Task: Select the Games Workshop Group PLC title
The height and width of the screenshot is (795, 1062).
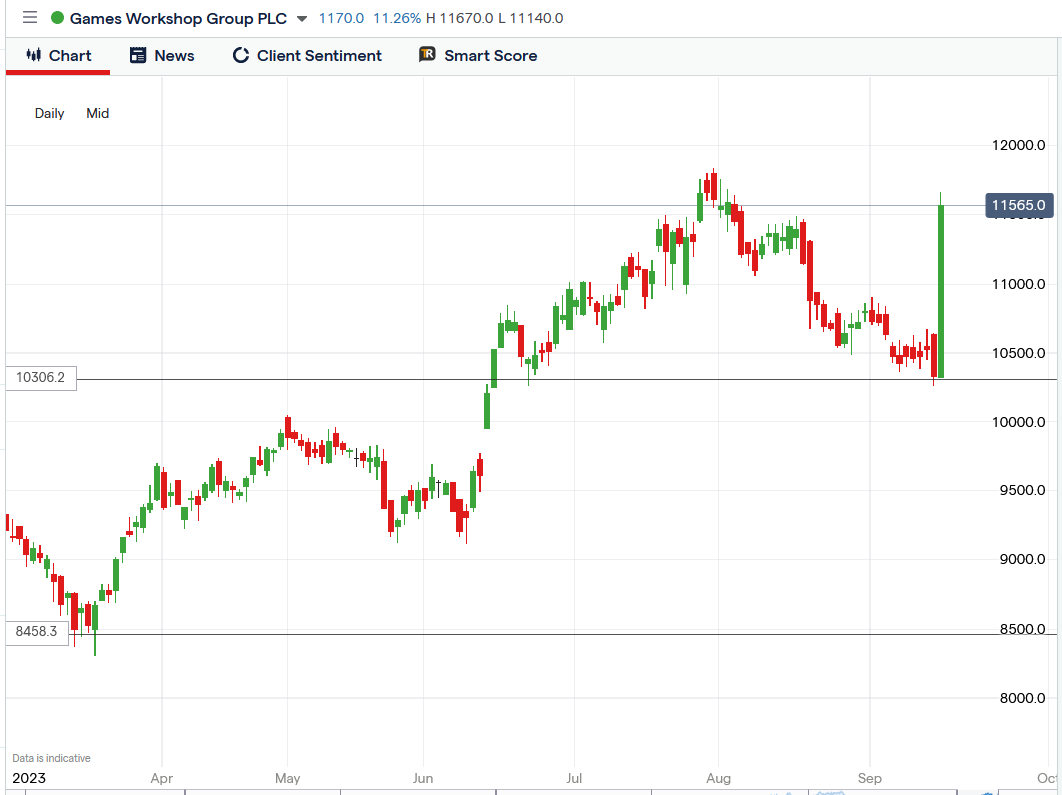Action: (x=178, y=18)
